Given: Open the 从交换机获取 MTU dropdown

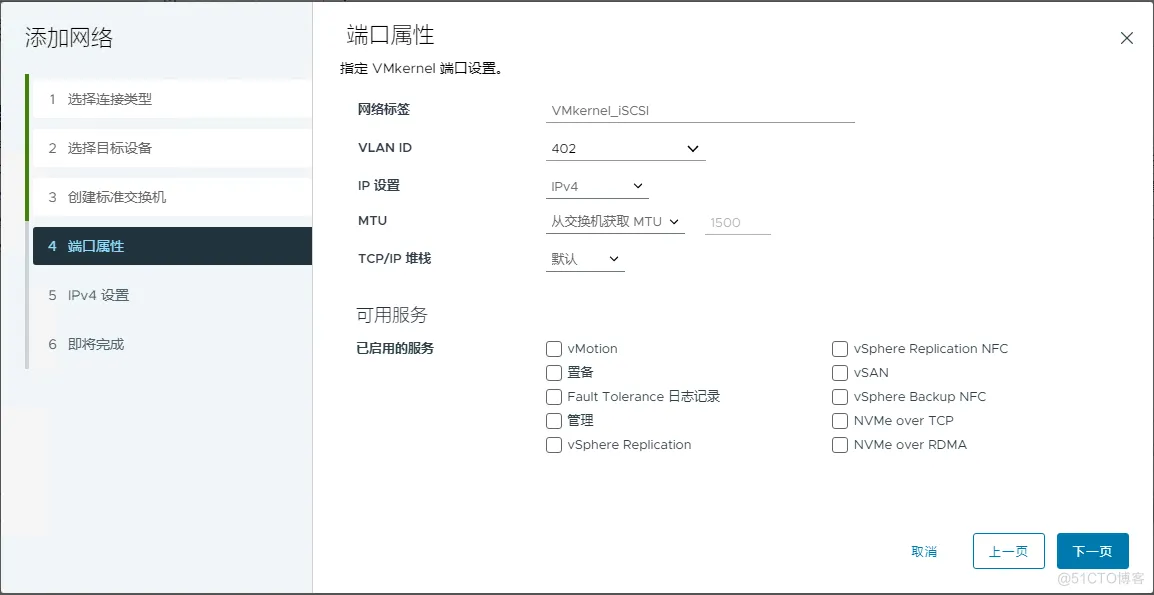Looking at the screenshot, I should (x=615, y=222).
